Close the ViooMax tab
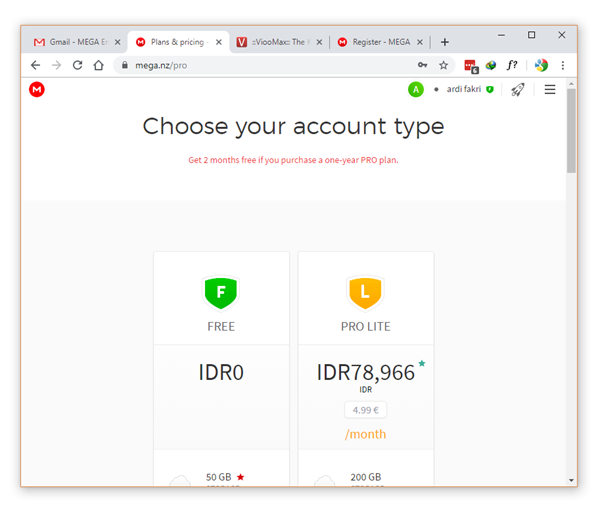The image size is (600, 514). coord(320,42)
